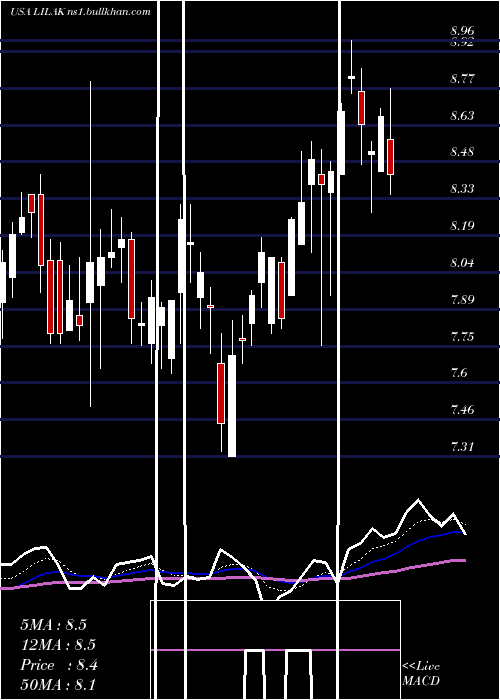This screenshot has height=700, width=500.
Task: Click the 8.77 price axis label
Action: pos(462,79)
